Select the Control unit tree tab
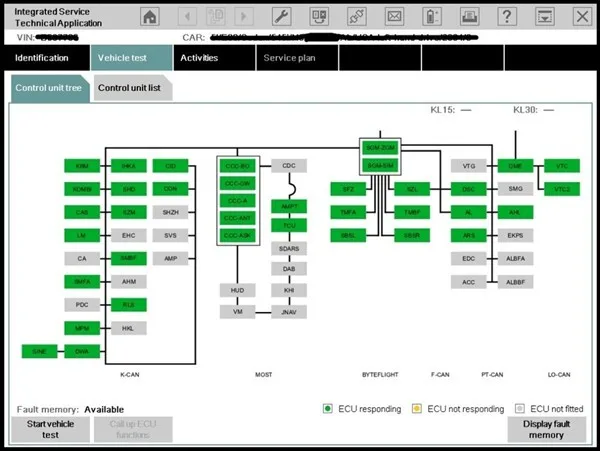Image resolution: width=600 pixels, height=451 pixels. (x=50, y=88)
